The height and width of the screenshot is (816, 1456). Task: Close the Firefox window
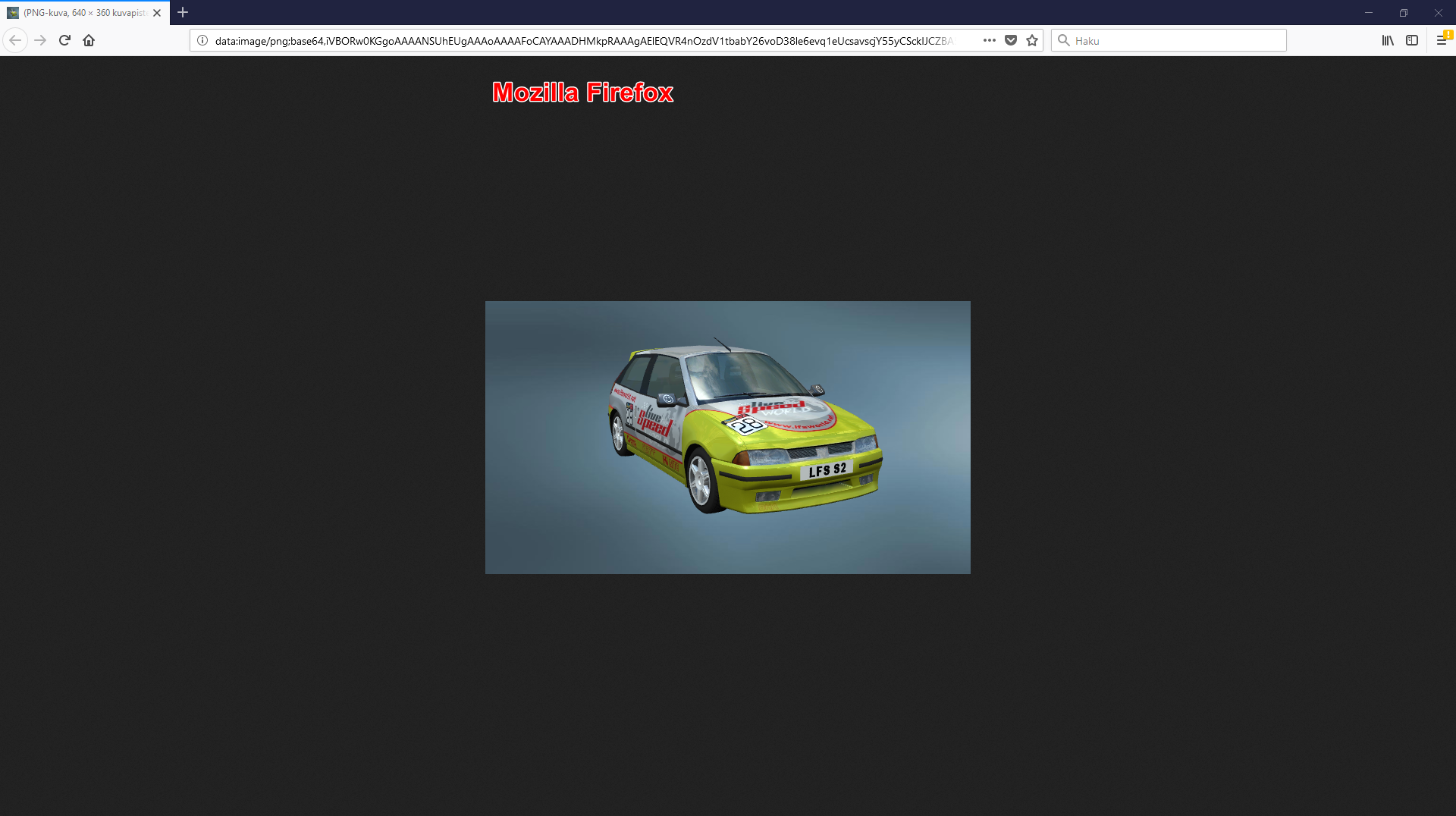point(1439,12)
